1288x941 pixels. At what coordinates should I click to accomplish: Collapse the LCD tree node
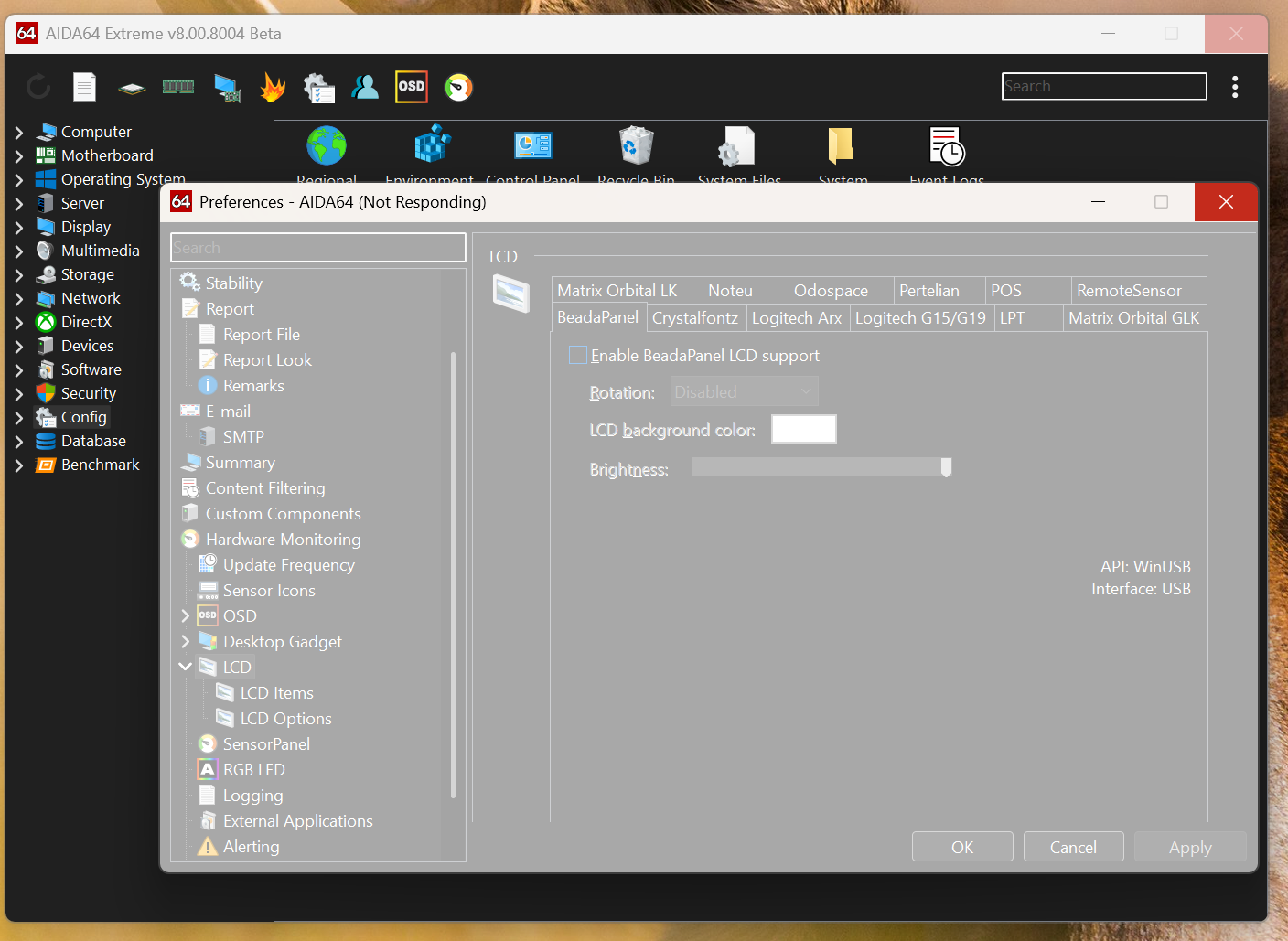pyautogui.click(x=186, y=668)
